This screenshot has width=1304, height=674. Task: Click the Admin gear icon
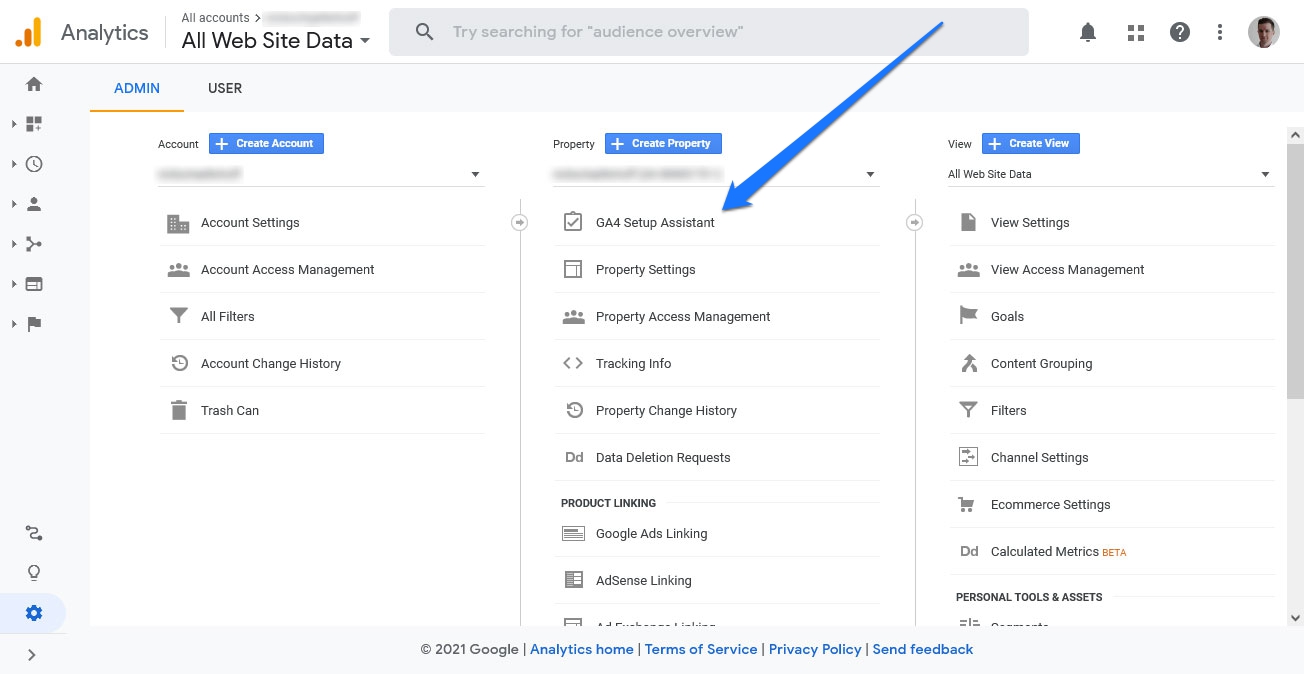click(x=34, y=613)
